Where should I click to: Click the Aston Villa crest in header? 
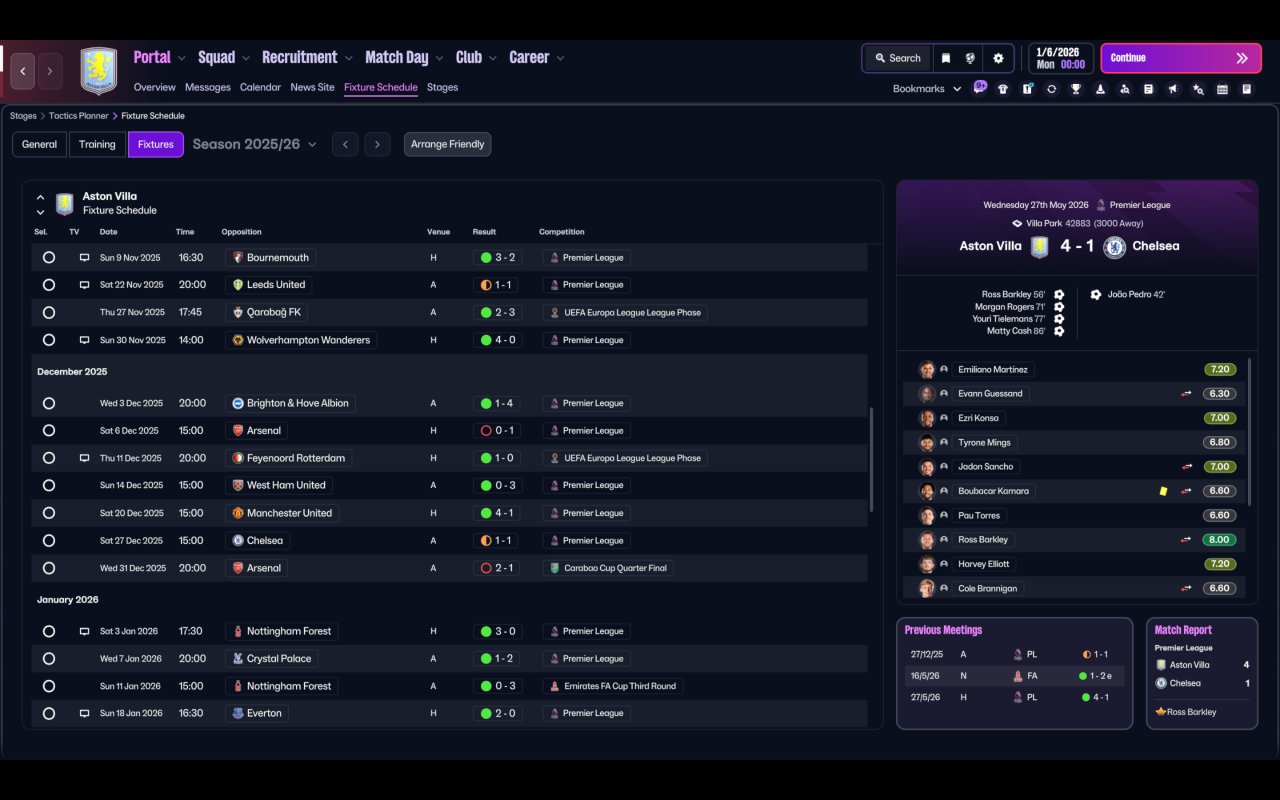tap(99, 71)
